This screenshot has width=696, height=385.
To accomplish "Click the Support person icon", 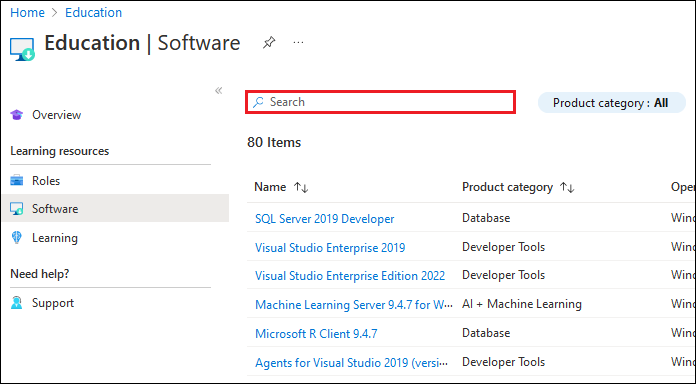I will (17, 303).
